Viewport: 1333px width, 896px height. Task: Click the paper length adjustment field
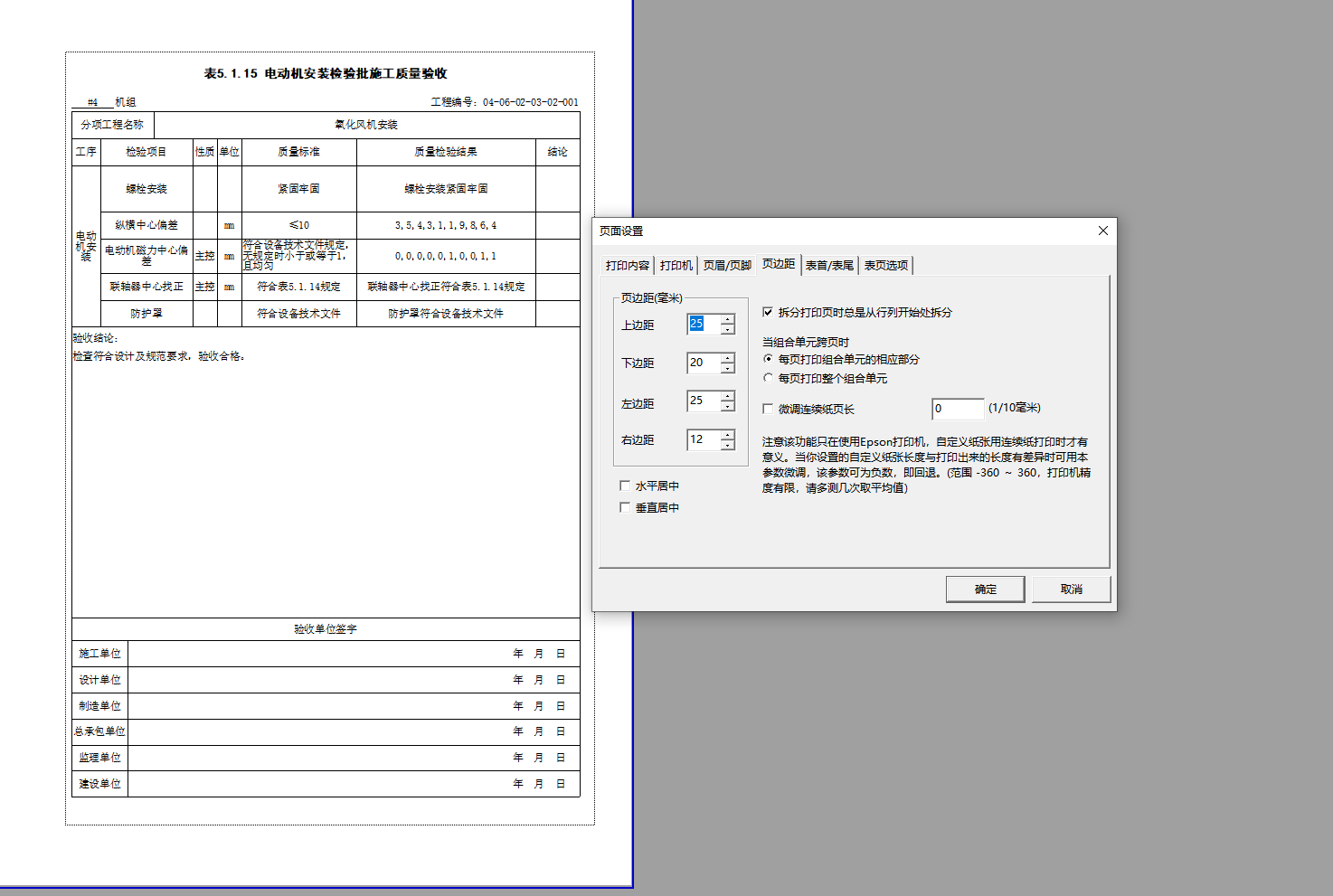pyautogui.click(x=957, y=409)
